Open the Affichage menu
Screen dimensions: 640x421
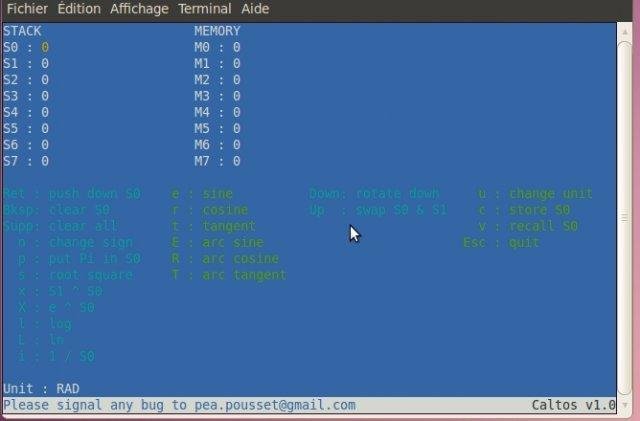point(139,9)
